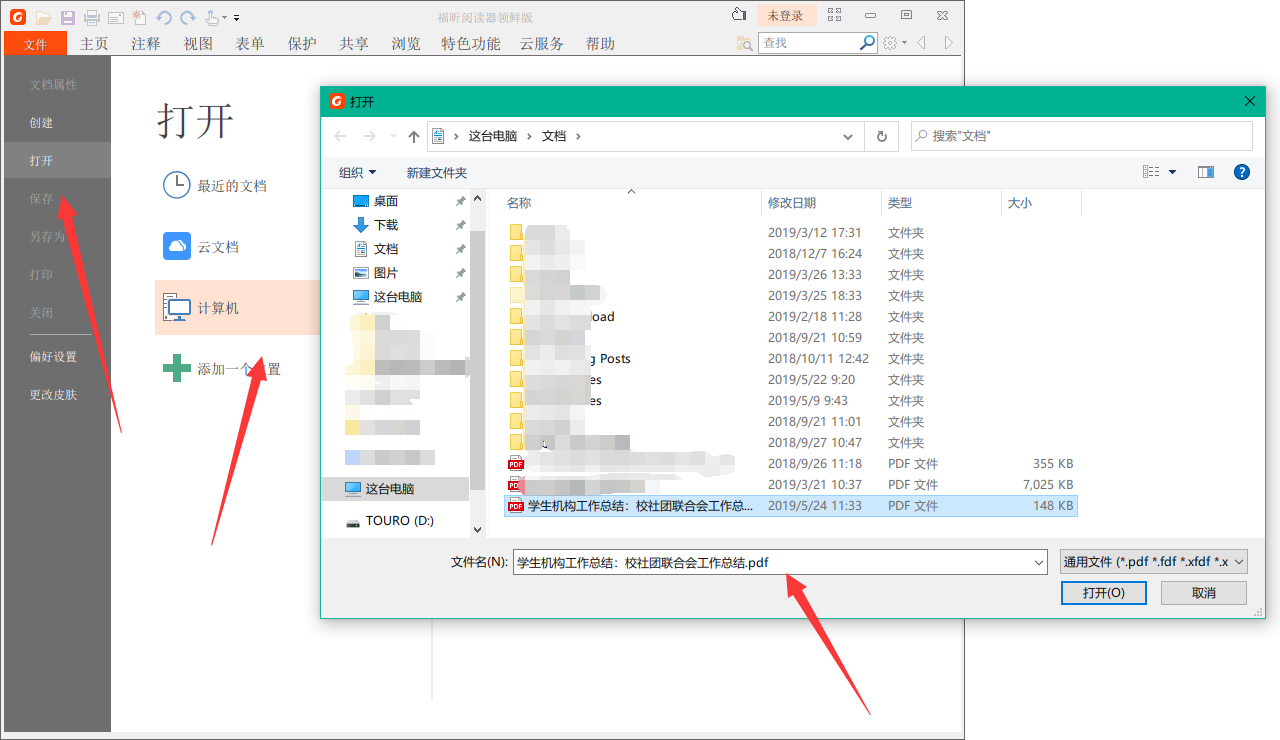Click the next result right triangle icon
This screenshot has width=1280, height=740.
(948, 43)
